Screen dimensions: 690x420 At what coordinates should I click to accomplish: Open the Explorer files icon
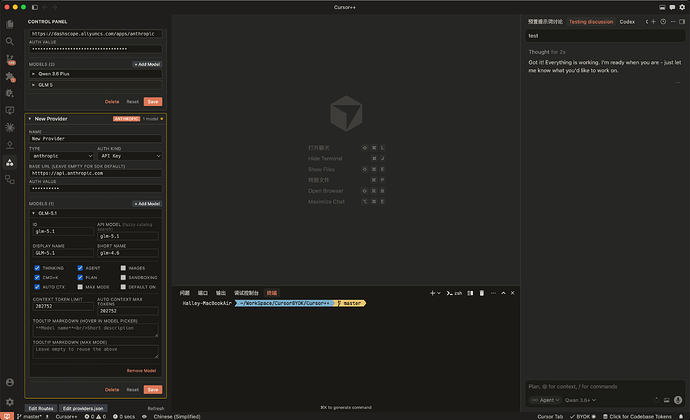9,24
